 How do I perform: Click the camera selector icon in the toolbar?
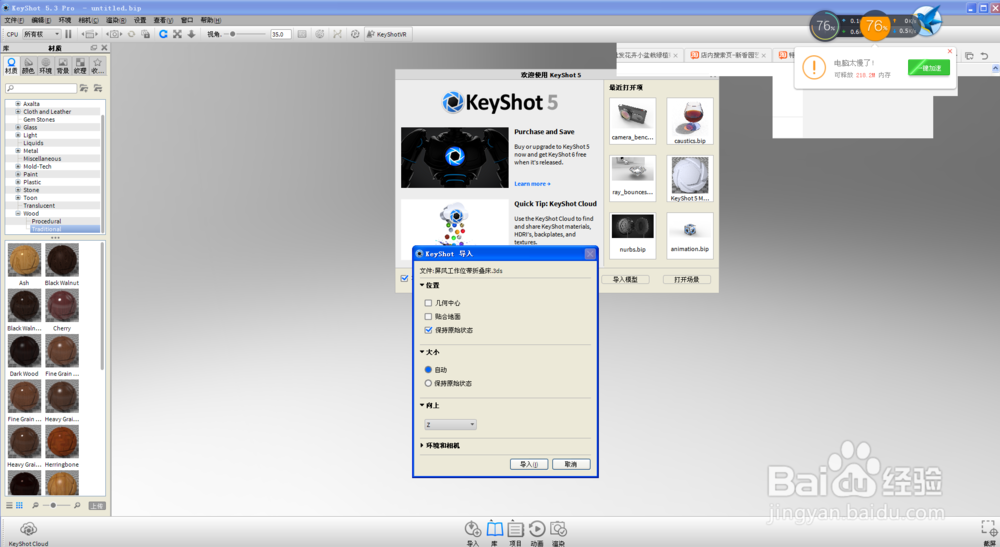coord(114,34)
